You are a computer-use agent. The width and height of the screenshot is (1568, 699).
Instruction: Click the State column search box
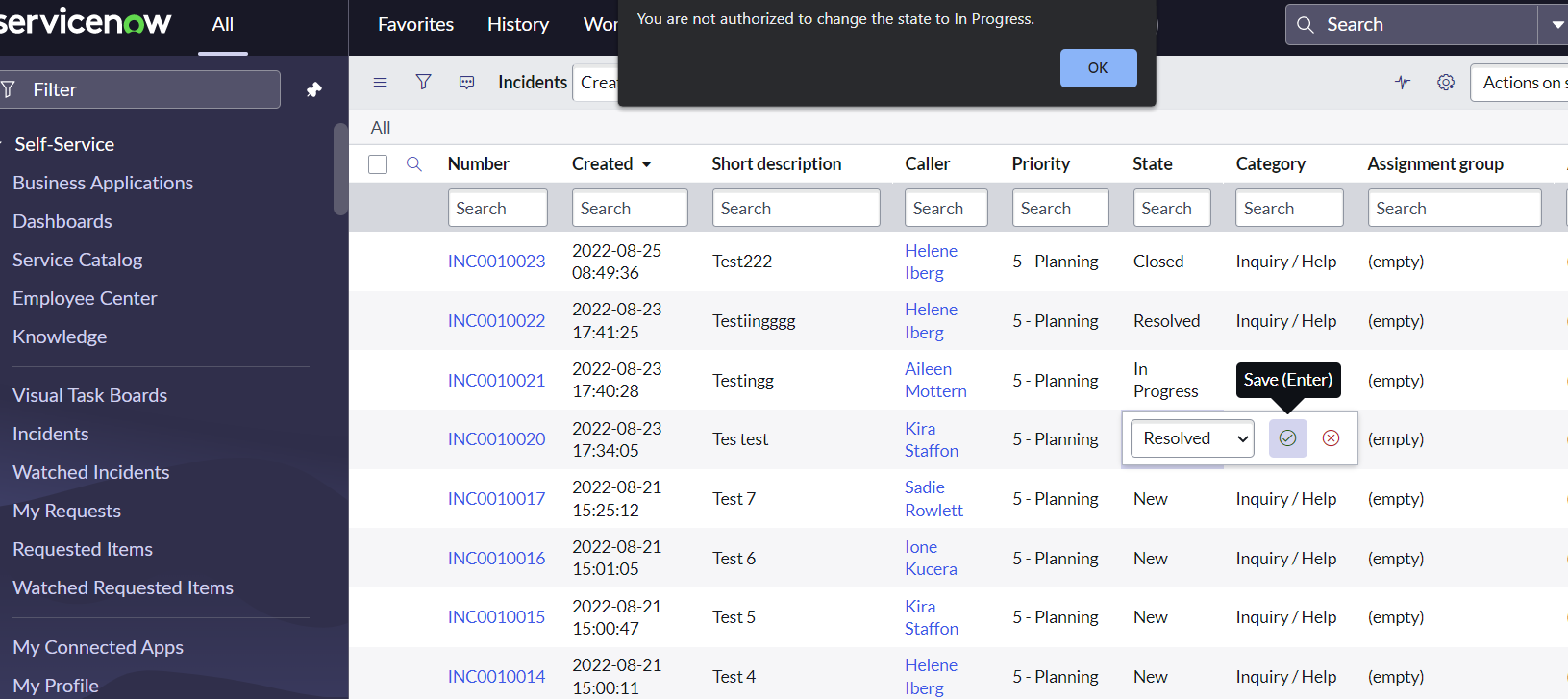click(1172, 209)
